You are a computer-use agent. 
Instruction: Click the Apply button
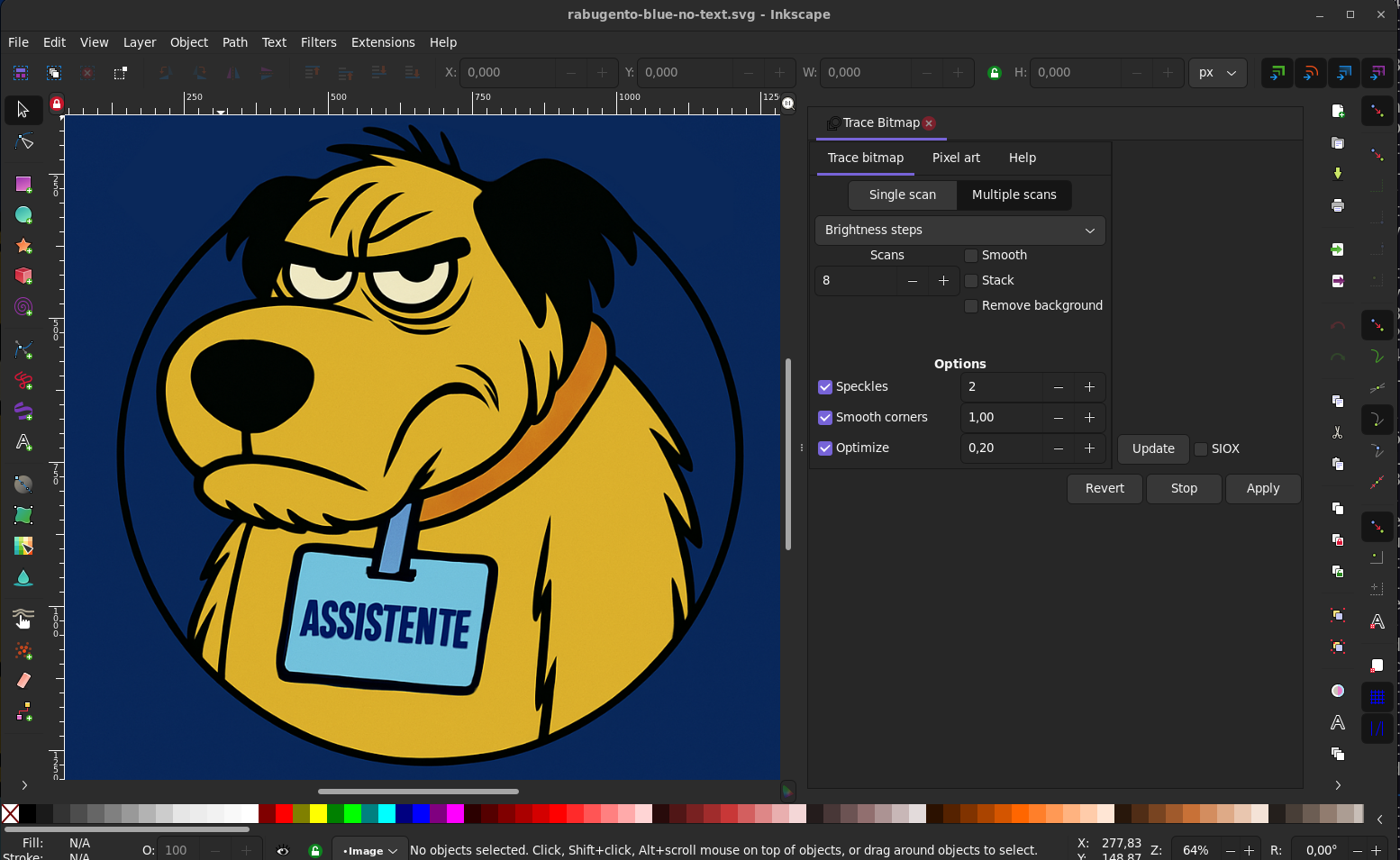pyautogui.click(x=1263, y=488)
